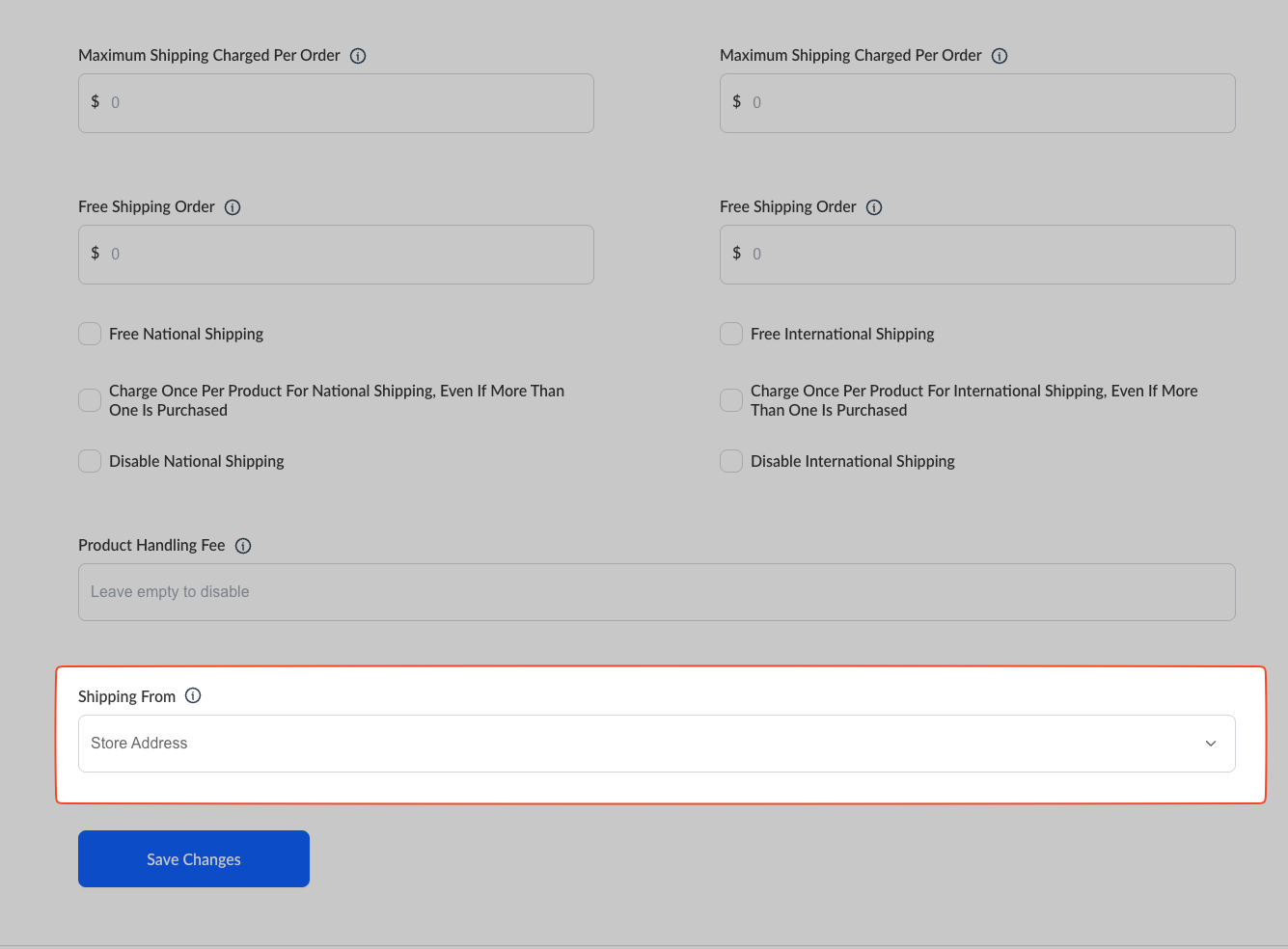Click info icon beside right Maximum Shipping Charged Per Order
Viewport: 1288px width, 949px height.
point(1000,56)
